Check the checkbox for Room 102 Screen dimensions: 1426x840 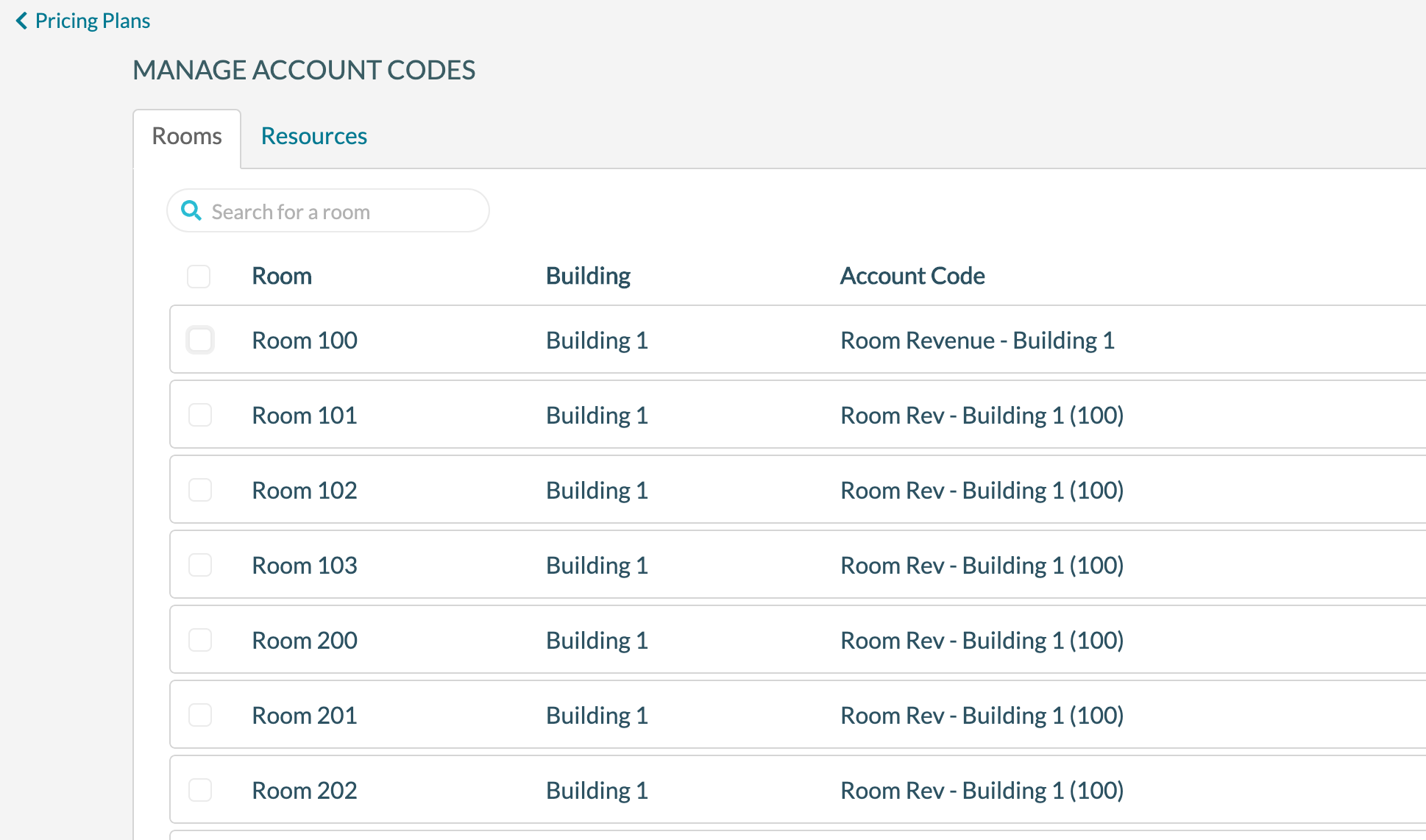199,490
